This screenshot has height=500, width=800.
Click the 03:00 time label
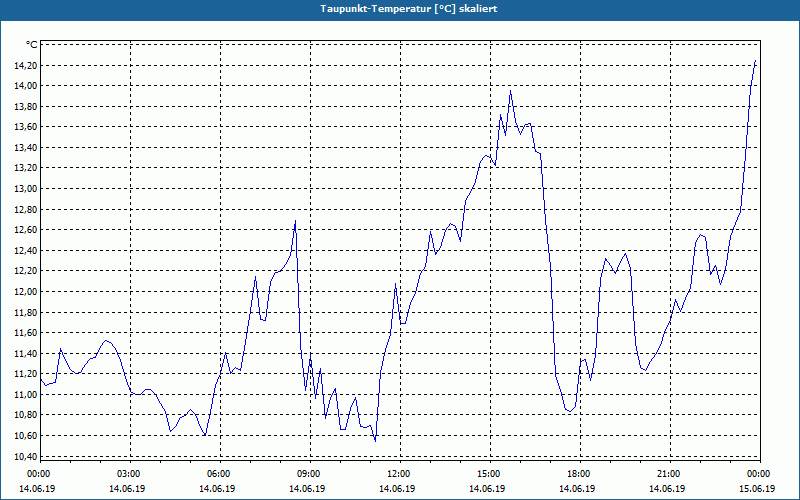point(130,474)
